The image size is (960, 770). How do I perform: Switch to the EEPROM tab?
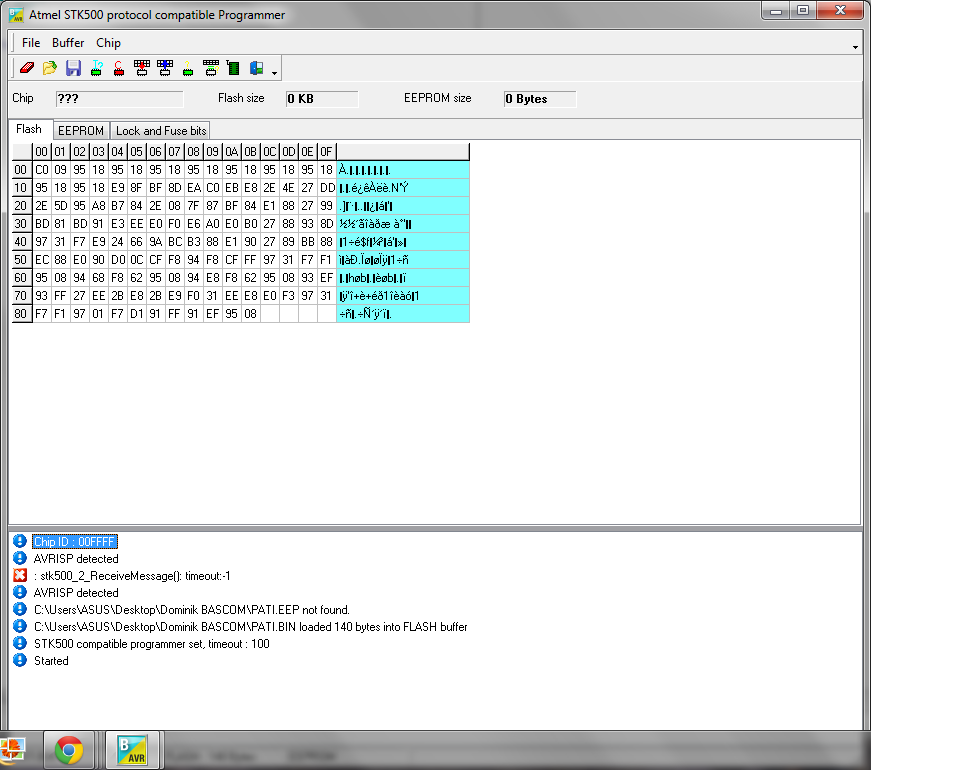point(81,130)
